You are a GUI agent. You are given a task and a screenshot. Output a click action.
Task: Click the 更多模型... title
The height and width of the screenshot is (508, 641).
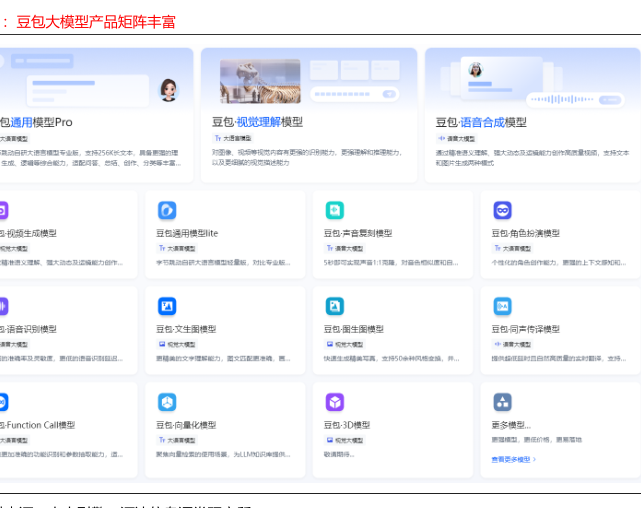point(511,425)
